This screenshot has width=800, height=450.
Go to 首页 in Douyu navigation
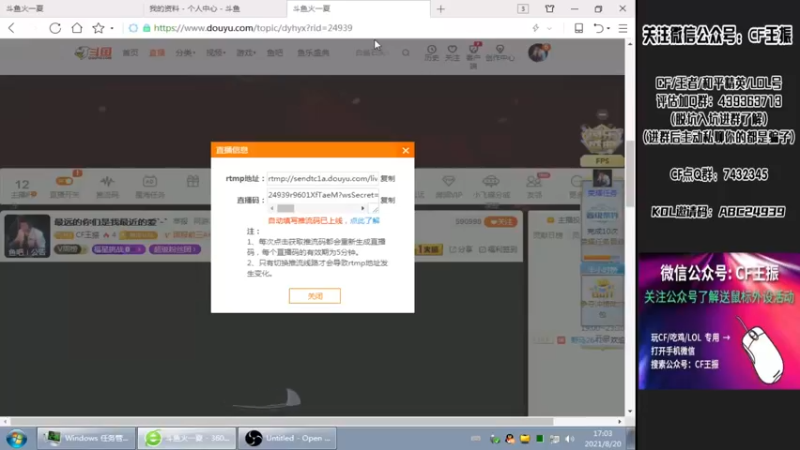click(130, 53)
